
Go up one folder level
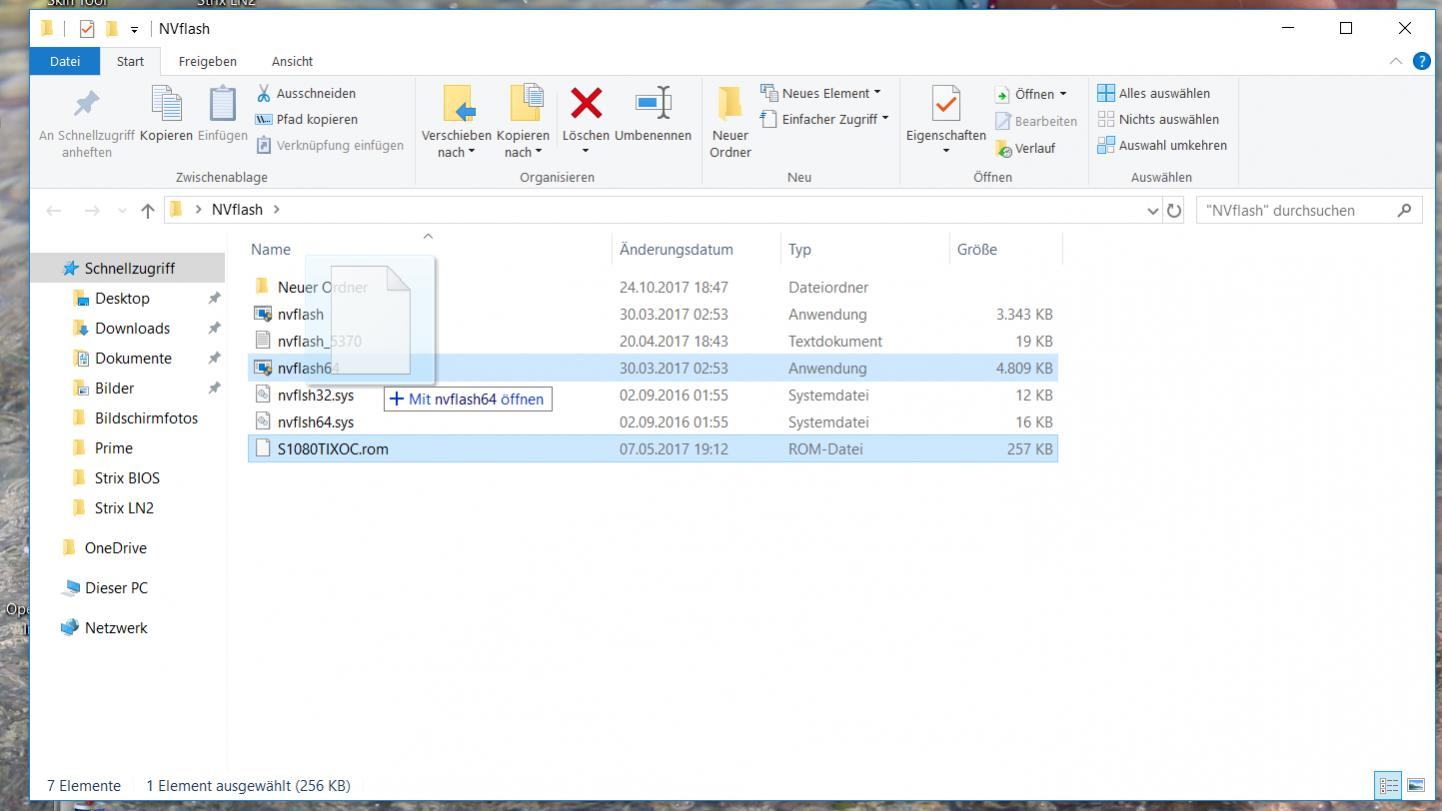148,210
